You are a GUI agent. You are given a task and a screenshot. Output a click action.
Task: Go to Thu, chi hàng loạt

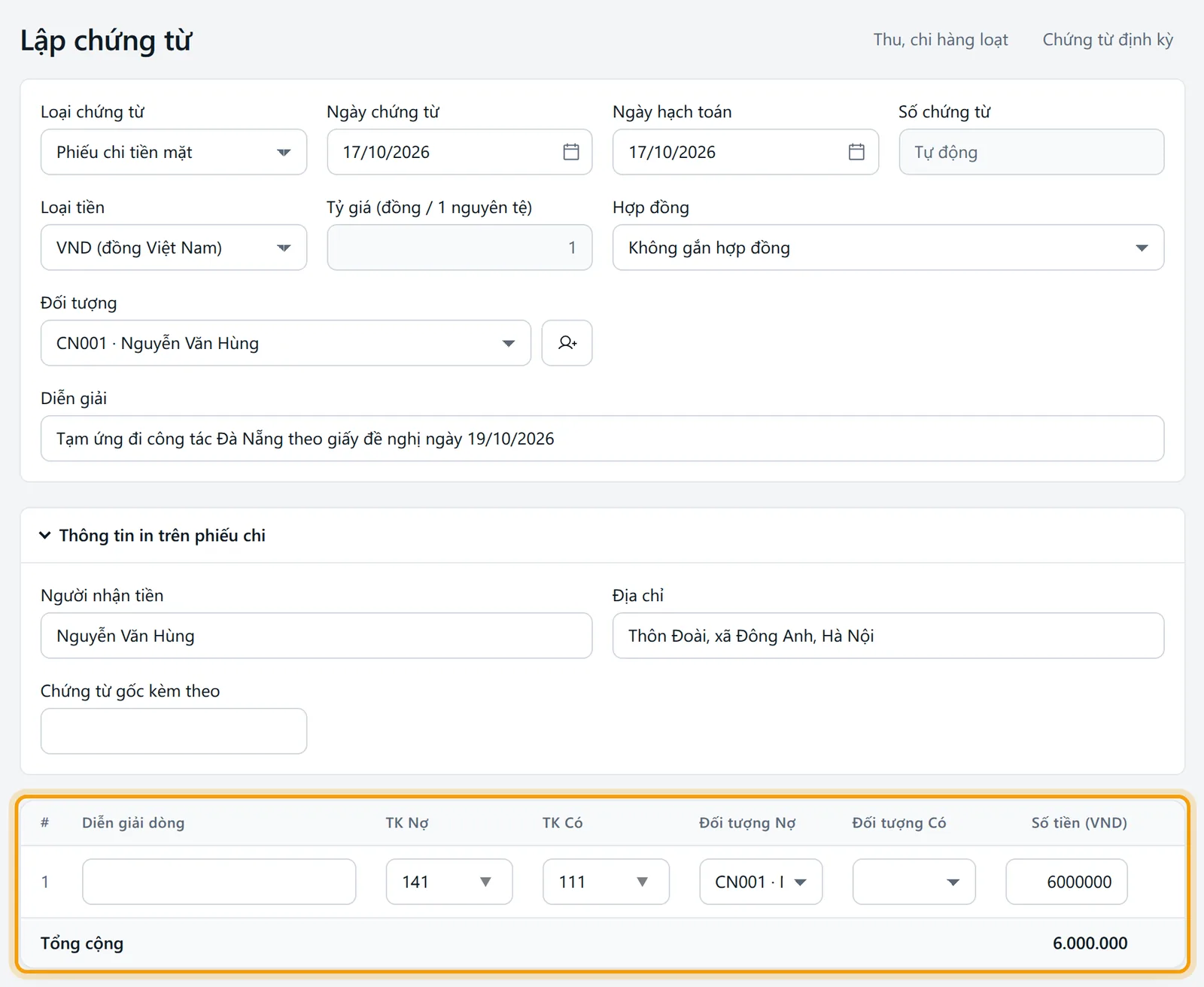point(941,40)
